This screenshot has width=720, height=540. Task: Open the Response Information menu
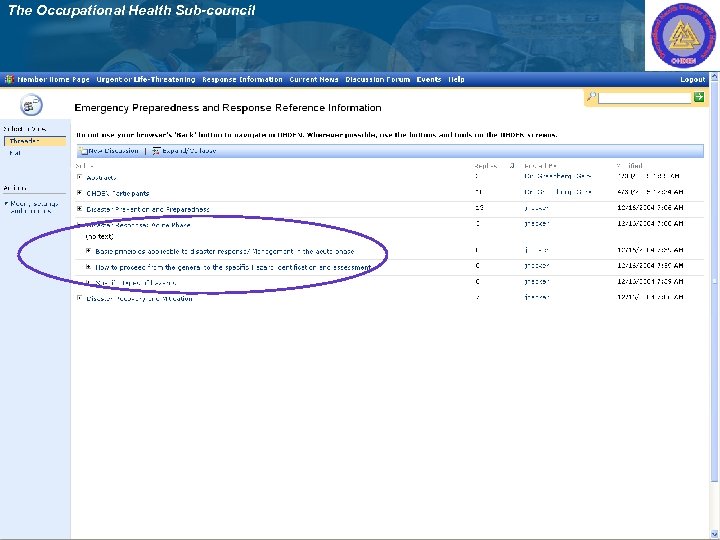pyautogui.click(x=242, y=79)
